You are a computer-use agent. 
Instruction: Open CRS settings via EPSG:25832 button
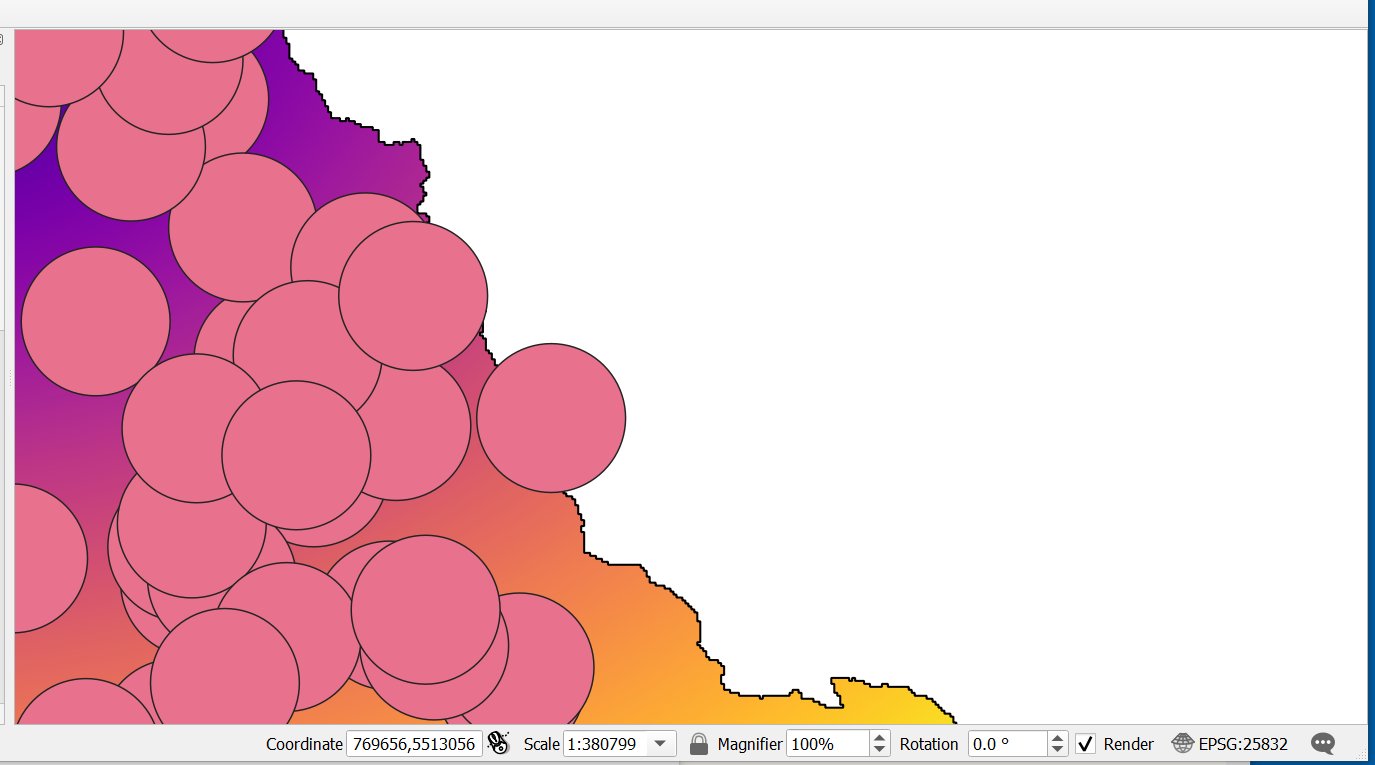click(1230, 744)
